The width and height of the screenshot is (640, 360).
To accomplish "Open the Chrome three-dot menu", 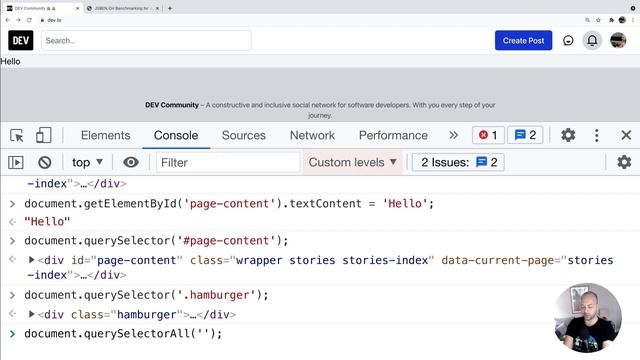I will tap(633, 20).
